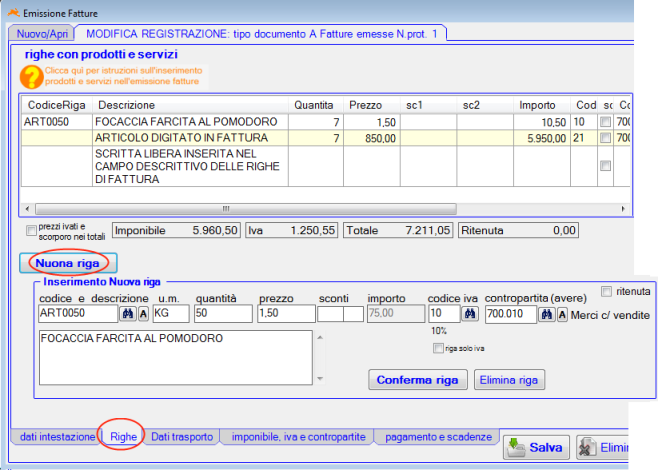Click the orange question mark help icon
Viewport: 658px width, 470px height.
click(x=31, y=77)
